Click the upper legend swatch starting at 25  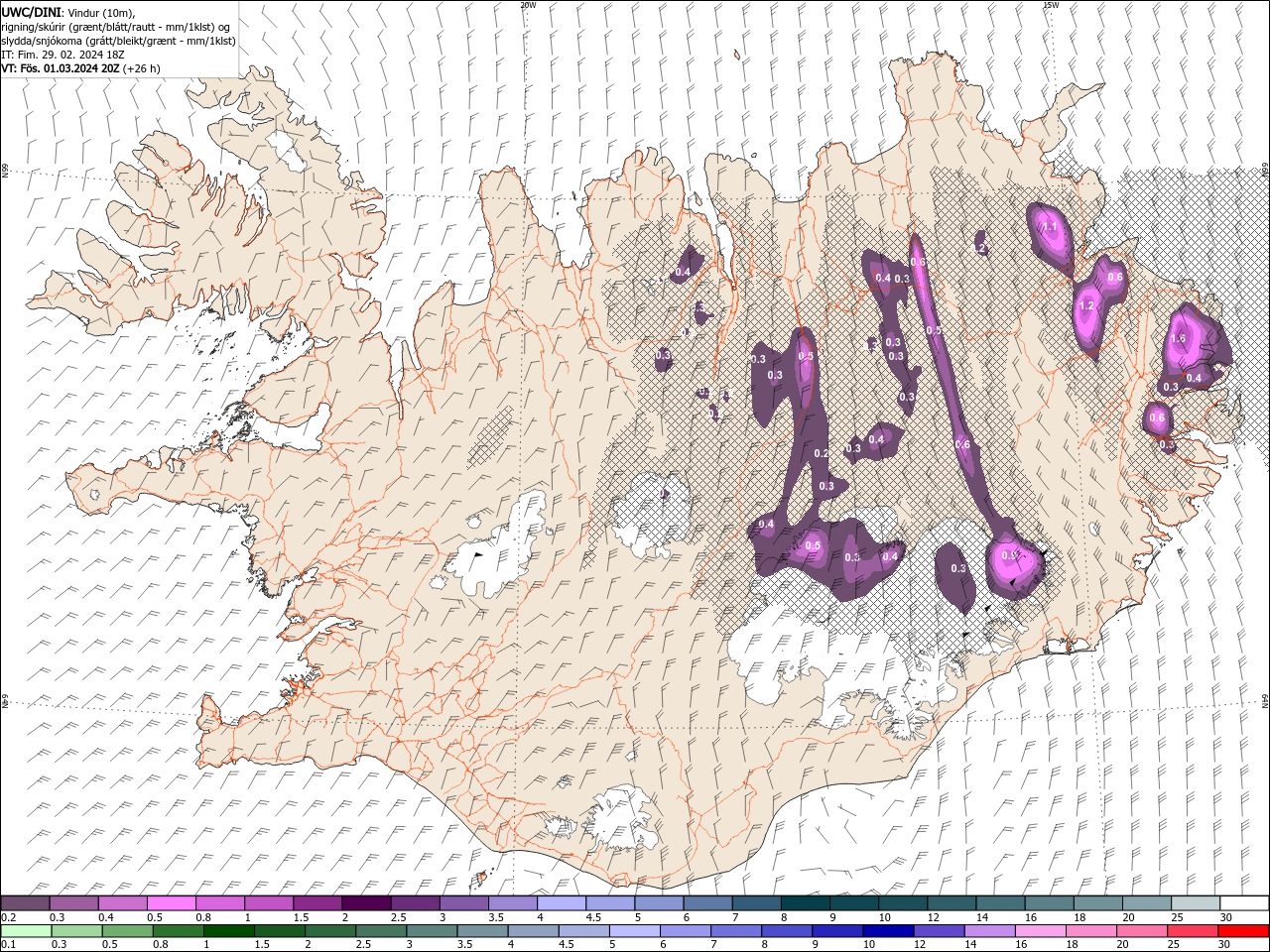pos(1196,903)
